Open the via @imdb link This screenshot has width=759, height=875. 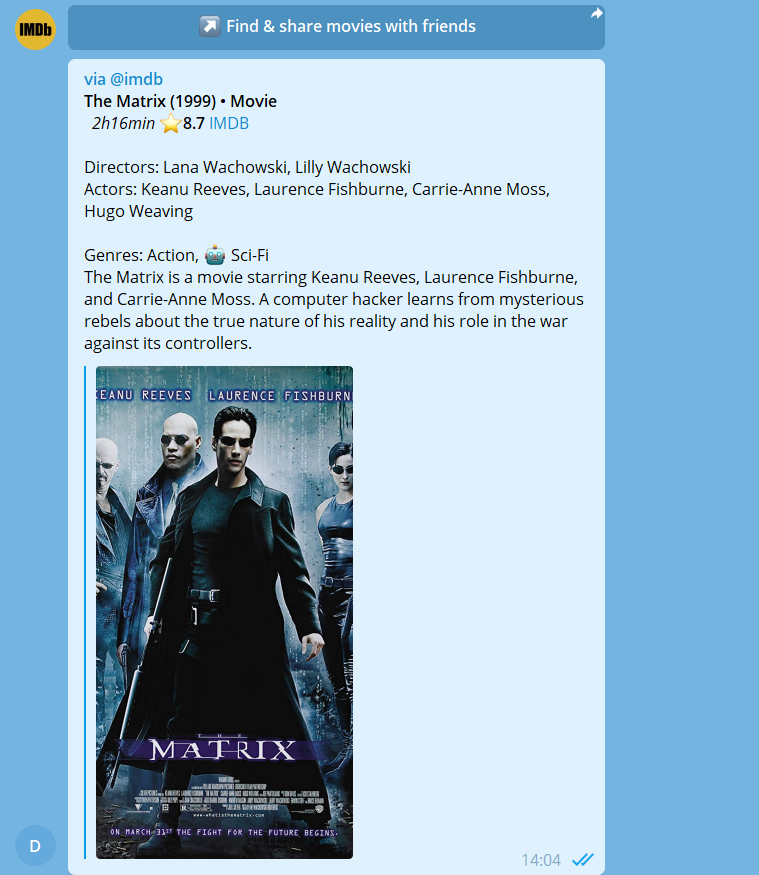(x=123, y=79)
